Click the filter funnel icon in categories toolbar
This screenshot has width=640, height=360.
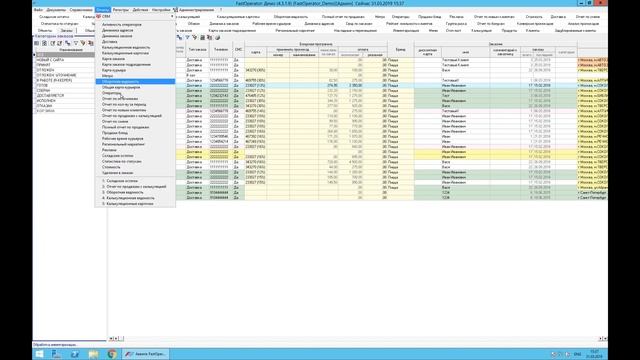coord(76,43)
